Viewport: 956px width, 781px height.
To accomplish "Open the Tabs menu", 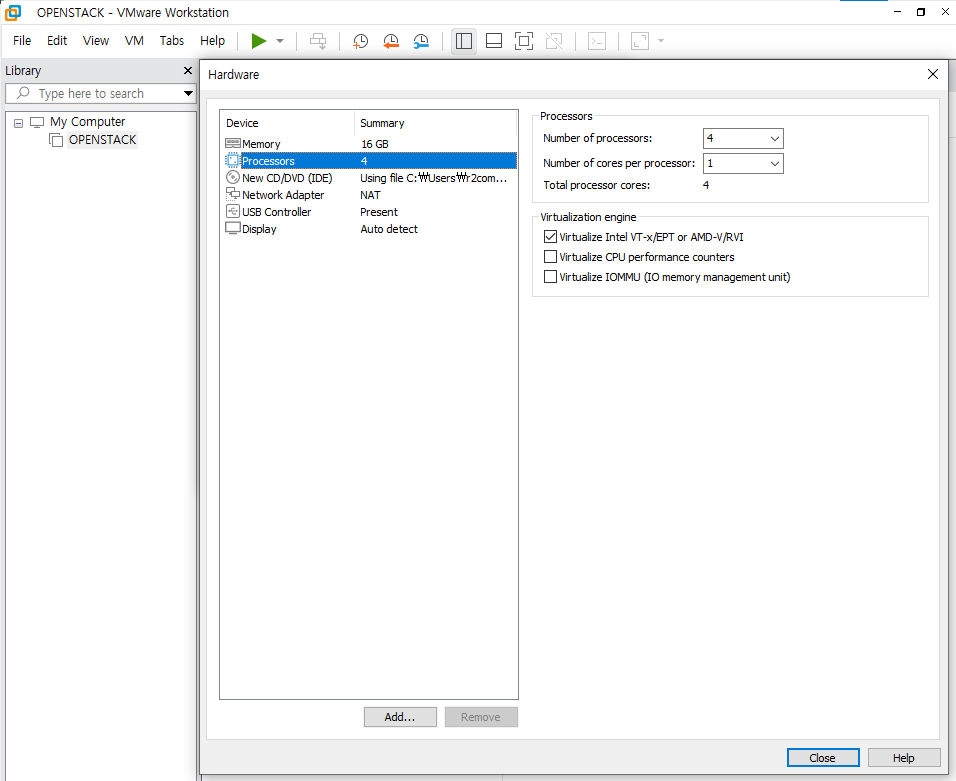I will (171, 41).
